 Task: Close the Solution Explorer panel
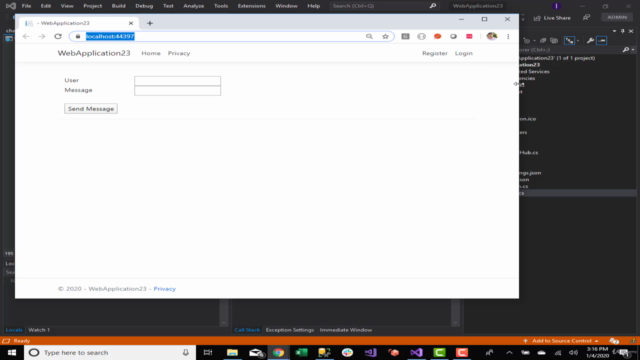click(631, 31)
